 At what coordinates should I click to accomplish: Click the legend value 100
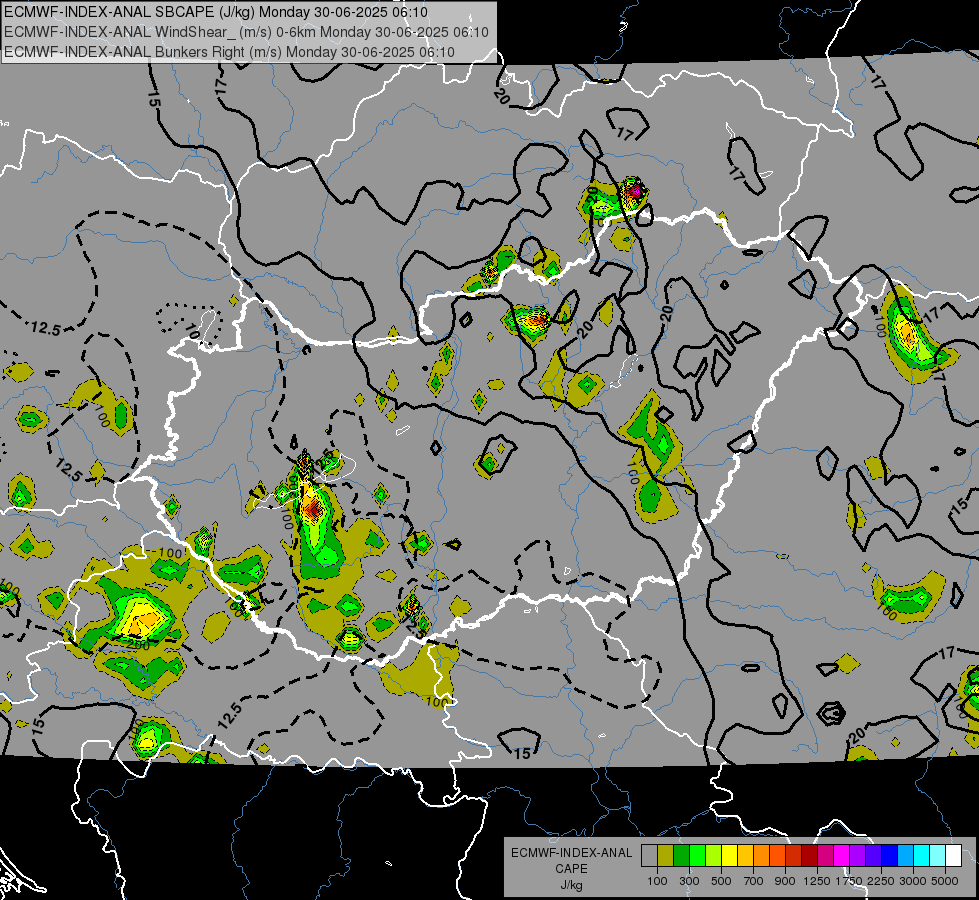pyautogui.click(x=657, y=881)
